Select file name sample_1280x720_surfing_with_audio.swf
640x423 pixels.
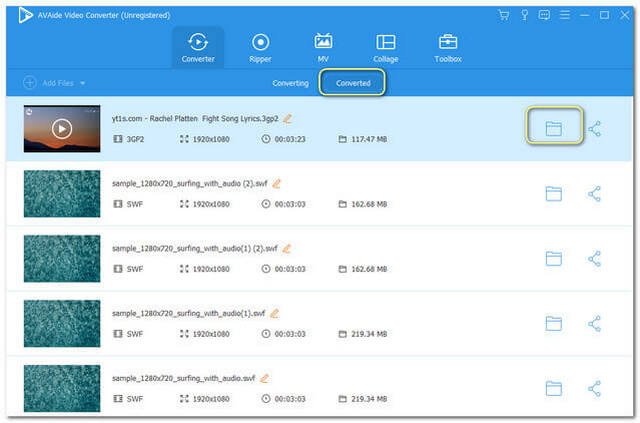[184, 378]
